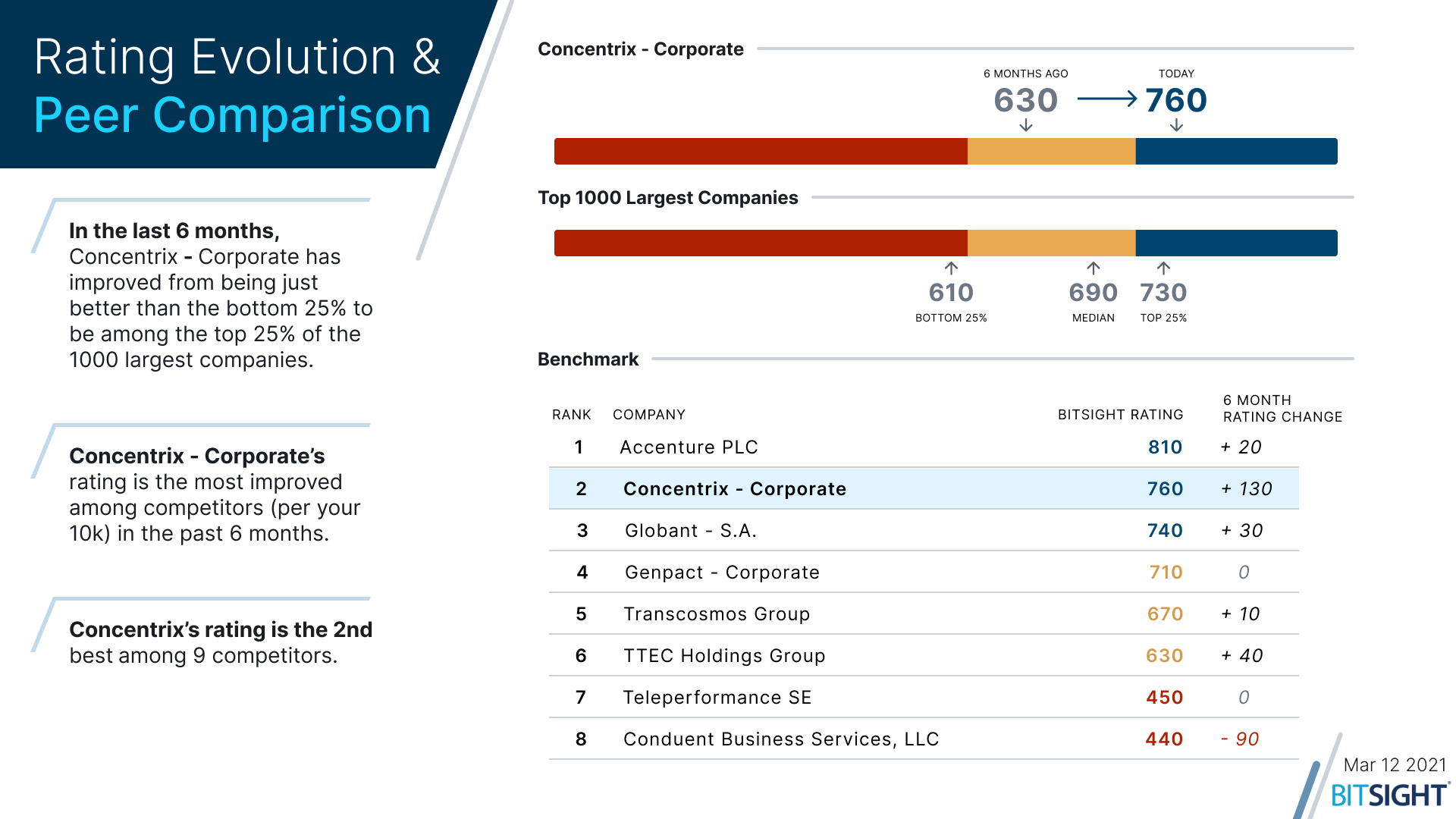
Task: Click the Benchmark section heading
Action: (588, 359)
